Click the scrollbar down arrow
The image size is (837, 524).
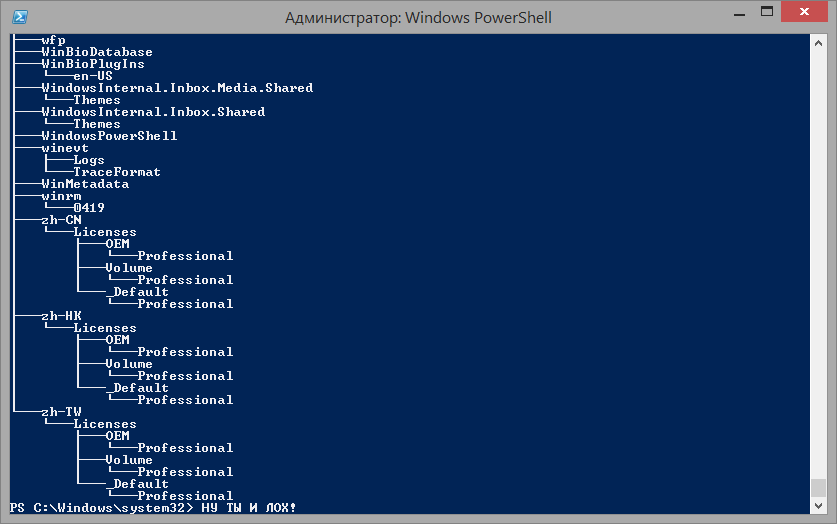click(819, 505)
